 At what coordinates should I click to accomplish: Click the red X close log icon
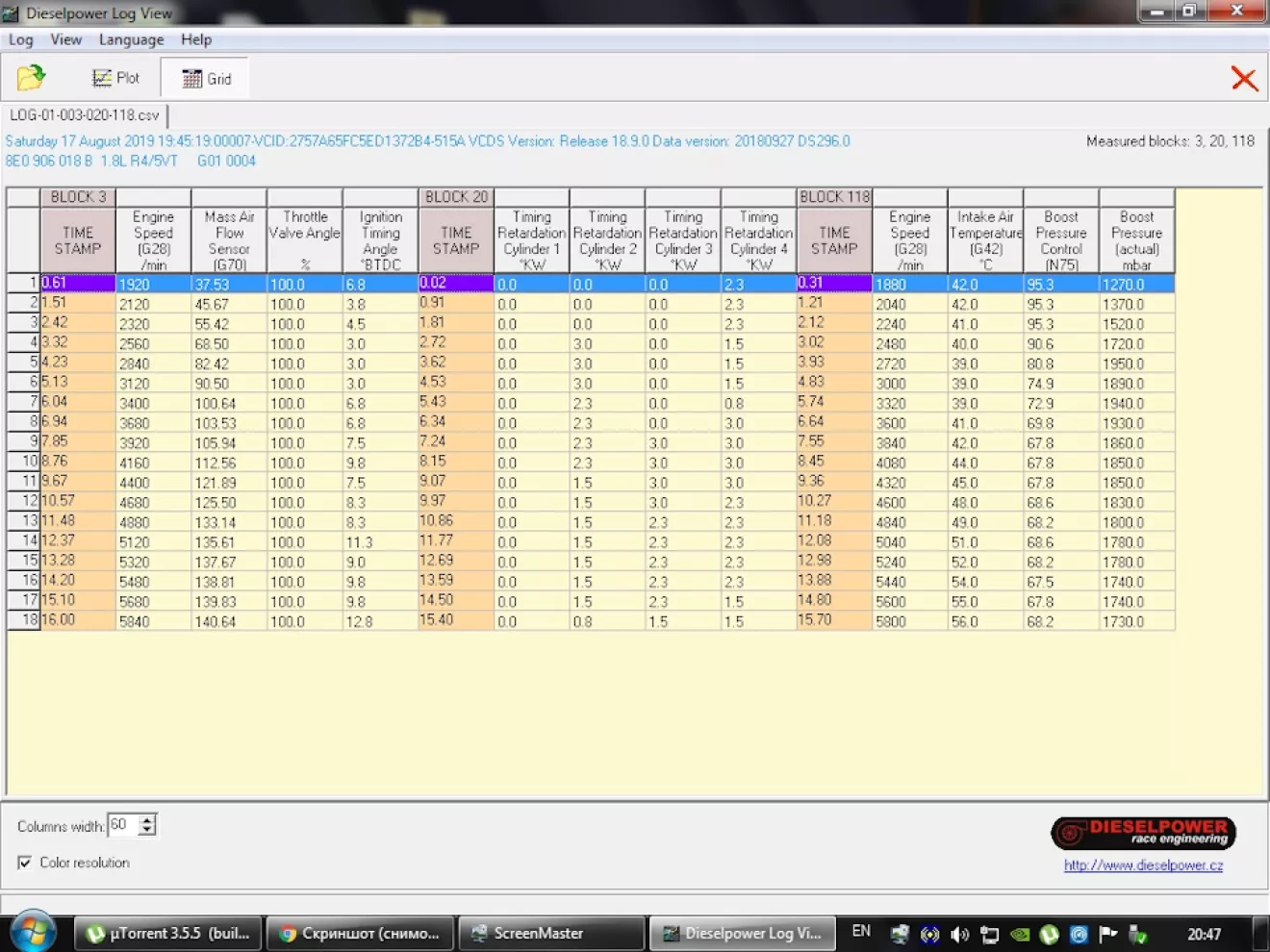tap(1244, 79)
